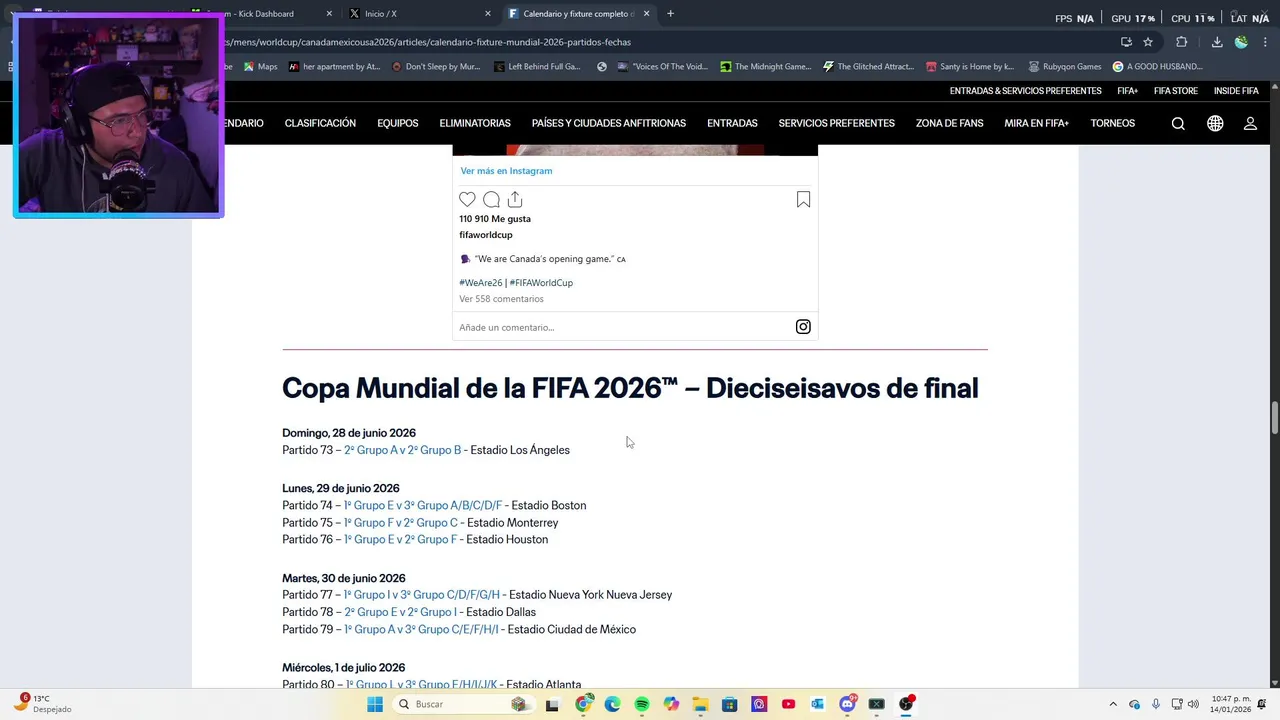Open the TORNEOS menu item
This screenshot has height=720, width=1280.
pos(1113,124)
